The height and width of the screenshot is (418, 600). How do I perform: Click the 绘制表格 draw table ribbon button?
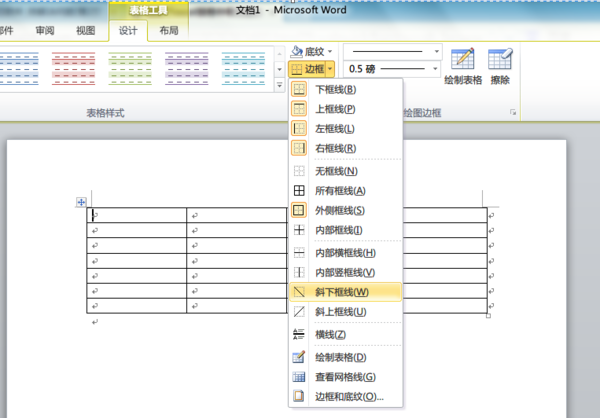pos(463,66)
